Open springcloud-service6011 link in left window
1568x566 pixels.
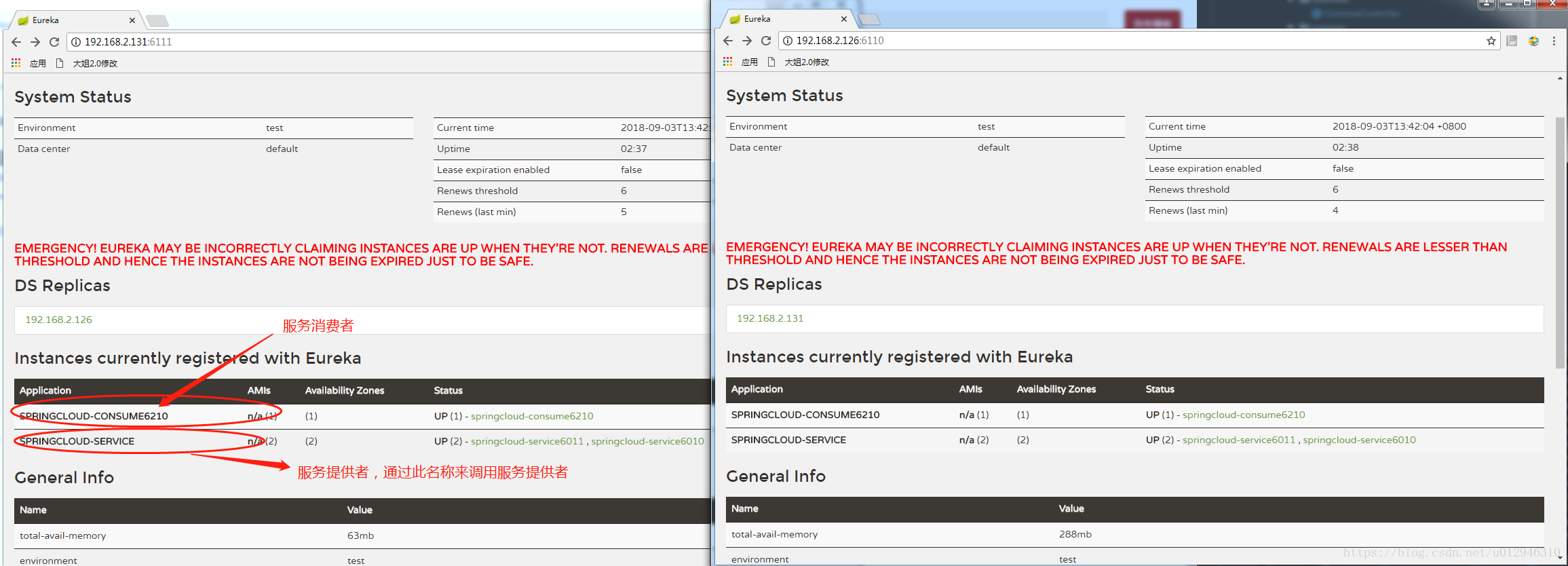527,441
